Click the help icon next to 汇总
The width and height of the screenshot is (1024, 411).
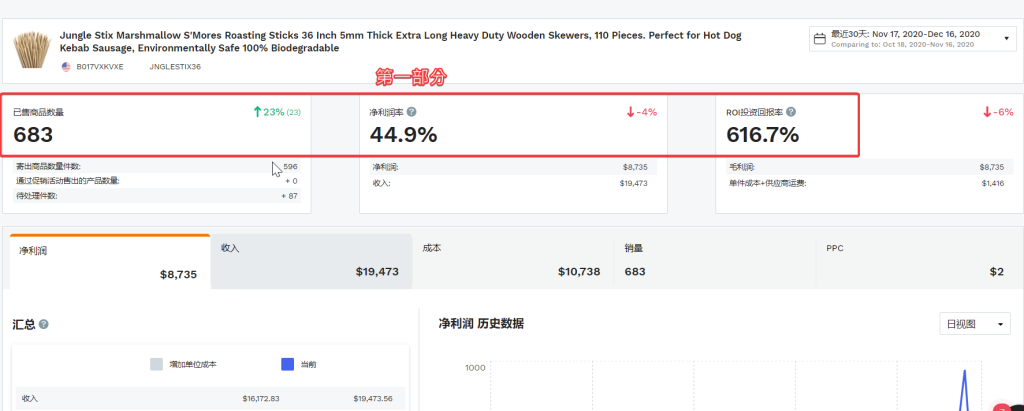coord(44,324)
